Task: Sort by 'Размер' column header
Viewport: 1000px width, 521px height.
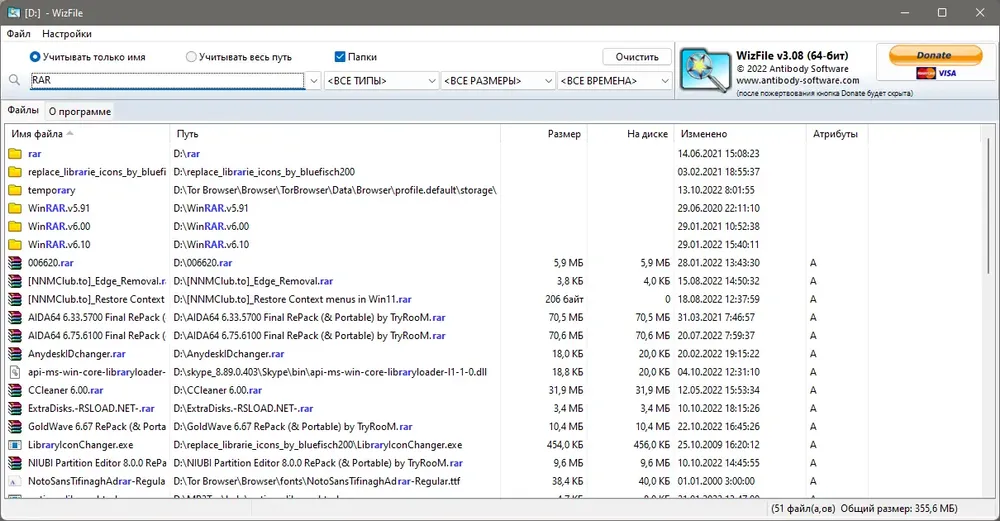Action: 543,134
